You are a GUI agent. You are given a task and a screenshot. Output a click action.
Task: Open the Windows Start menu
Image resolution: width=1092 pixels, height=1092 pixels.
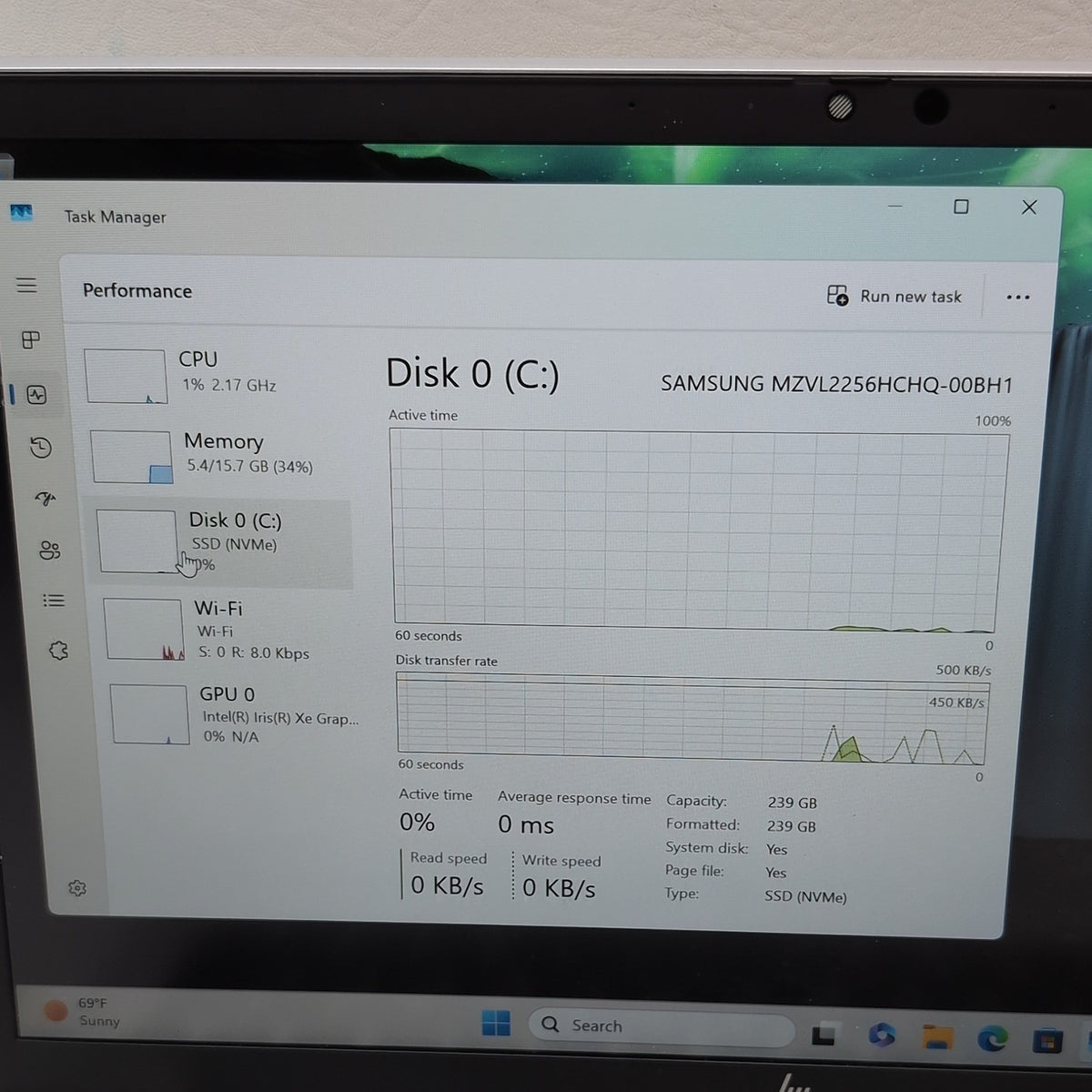click(496, 1024)
